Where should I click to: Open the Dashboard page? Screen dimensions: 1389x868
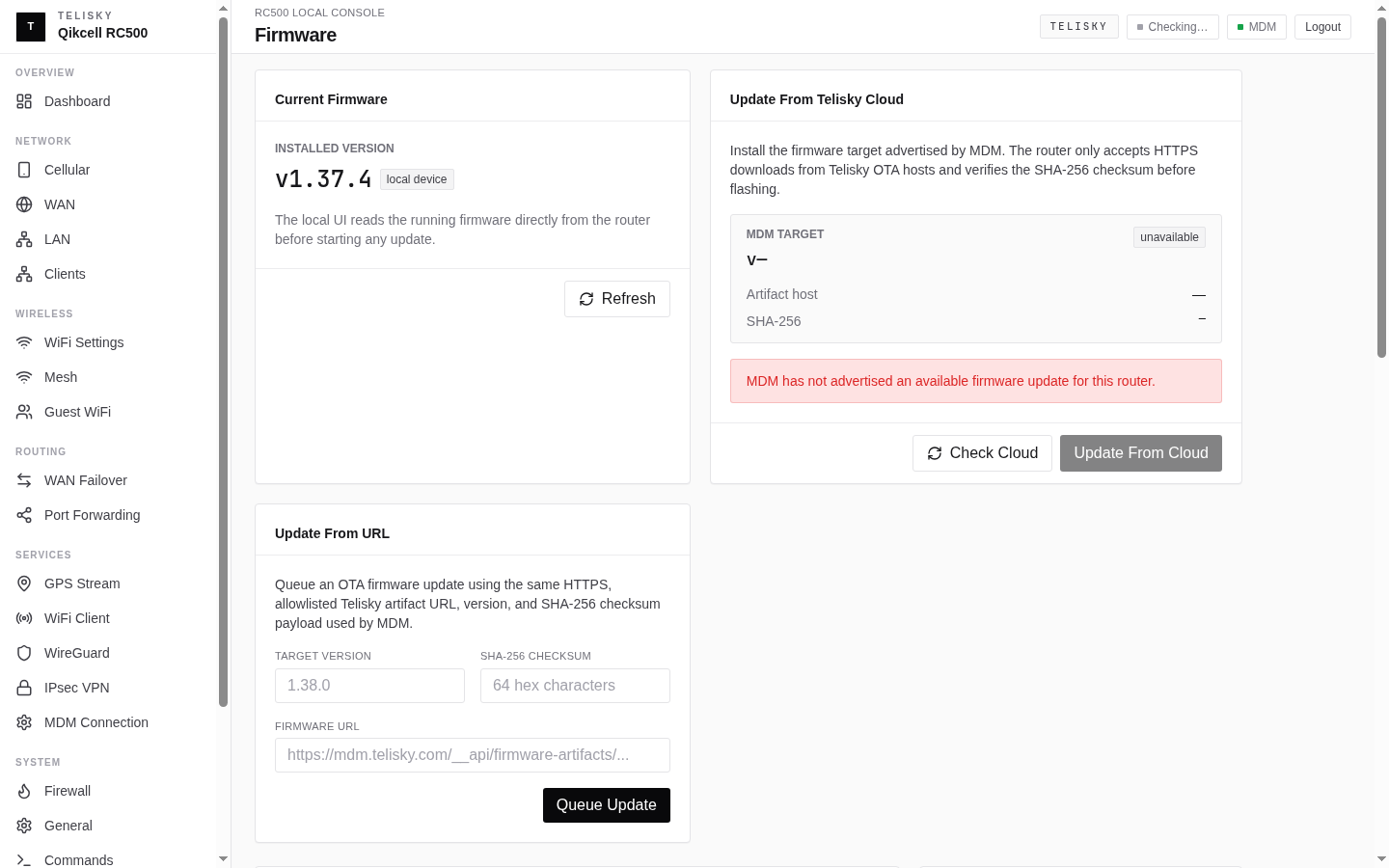tap(110, 101)
